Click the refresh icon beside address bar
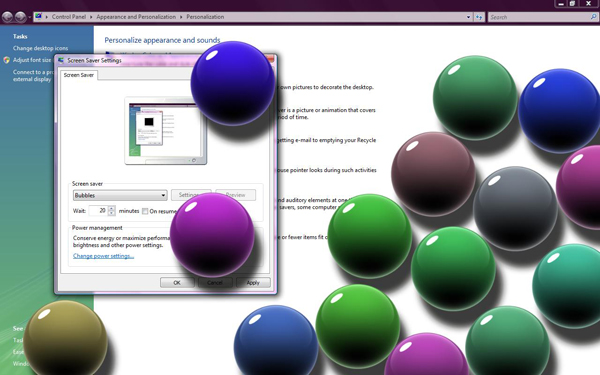Screen dimensions: 600x375 (x=479, y=17)
